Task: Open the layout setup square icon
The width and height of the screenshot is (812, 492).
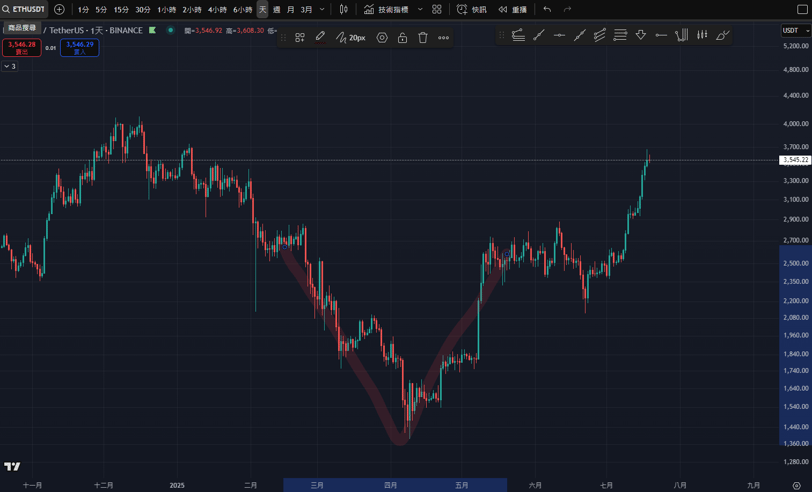Action: [802, 9]
